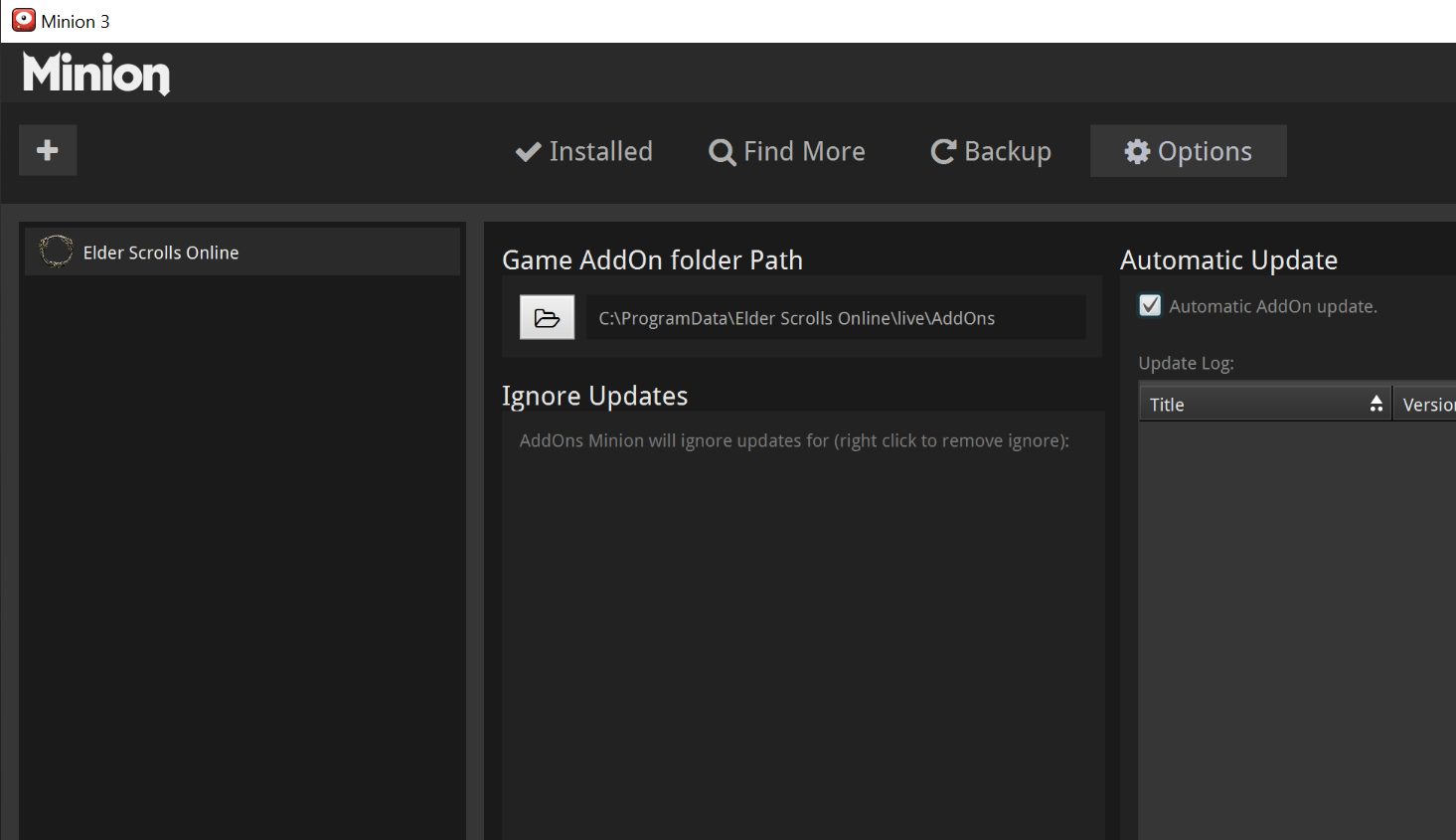
Task: Switch to the Installed tab
Action: pyautogui.click(x=584, y=151)
